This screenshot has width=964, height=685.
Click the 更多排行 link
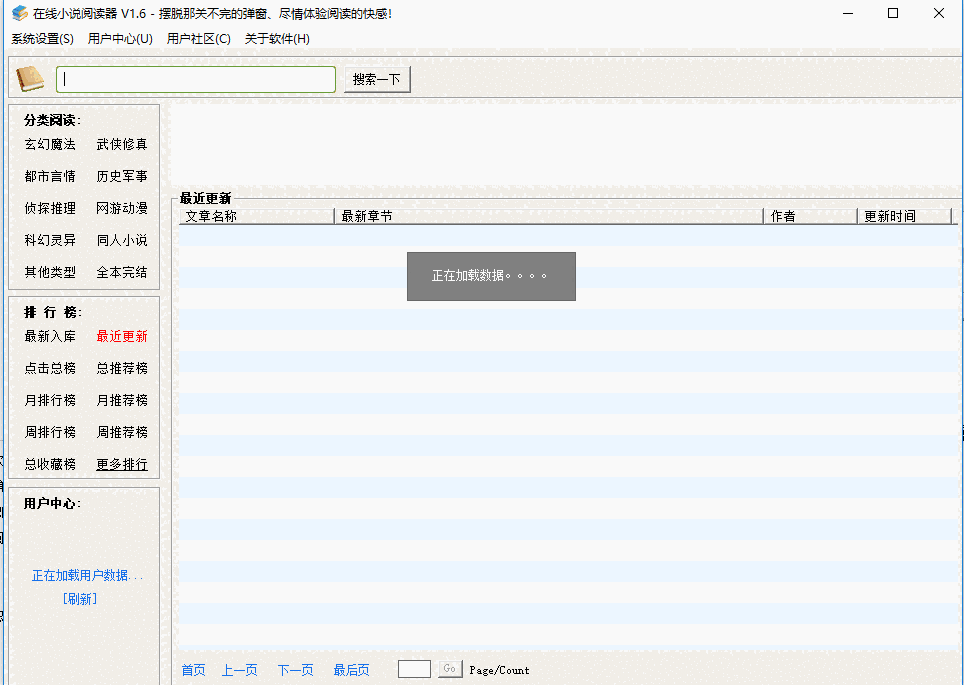tap(122, 464)
